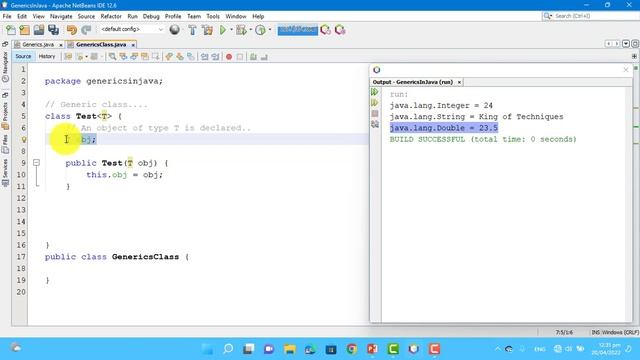Open the Run Project dropdown arrow
The height and width of the screenshot is (360, 640).
pos(231,30)
